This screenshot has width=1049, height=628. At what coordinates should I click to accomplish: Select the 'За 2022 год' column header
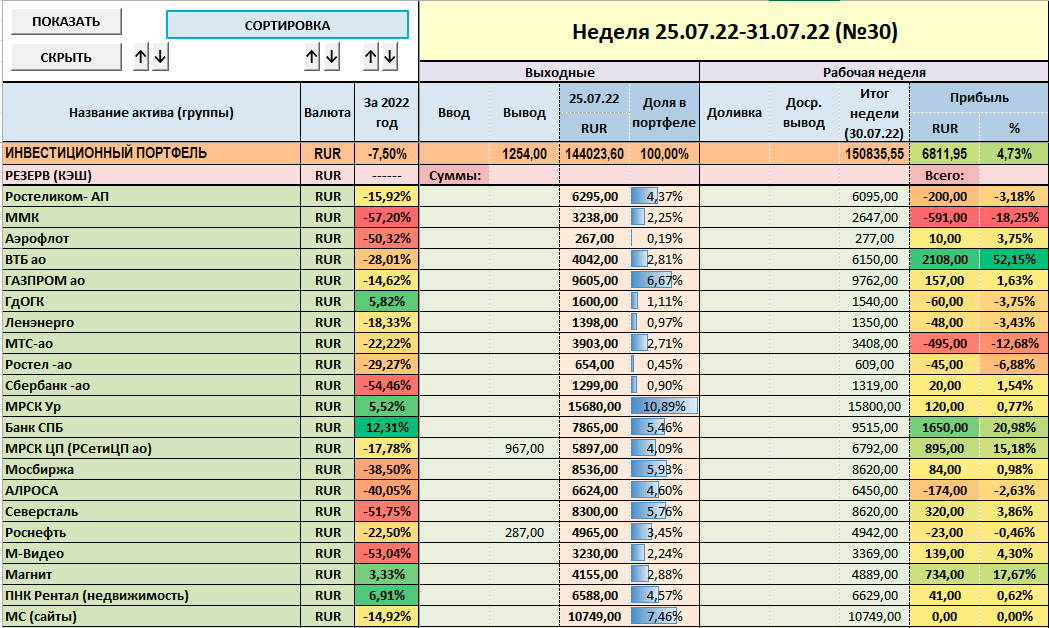coord(386,112)
